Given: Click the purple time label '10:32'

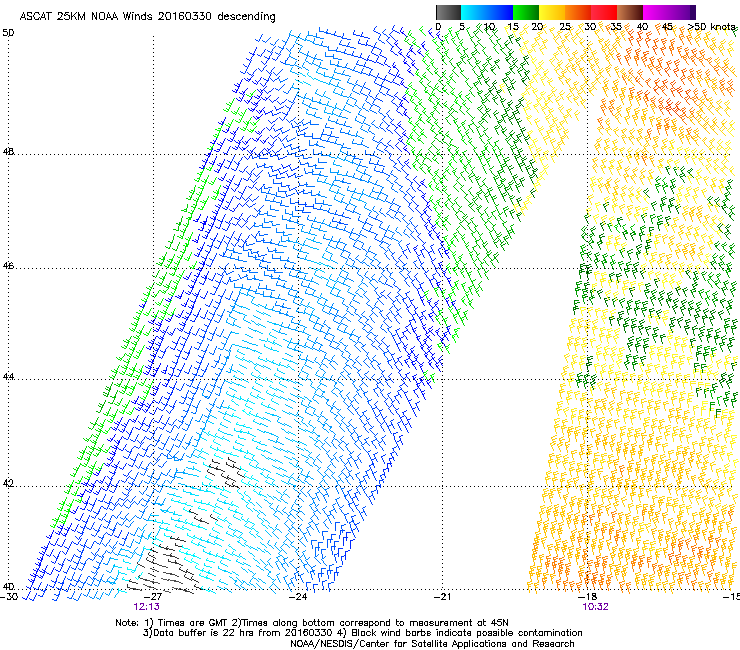Looking at the screenshot, I should click(595, 607).
